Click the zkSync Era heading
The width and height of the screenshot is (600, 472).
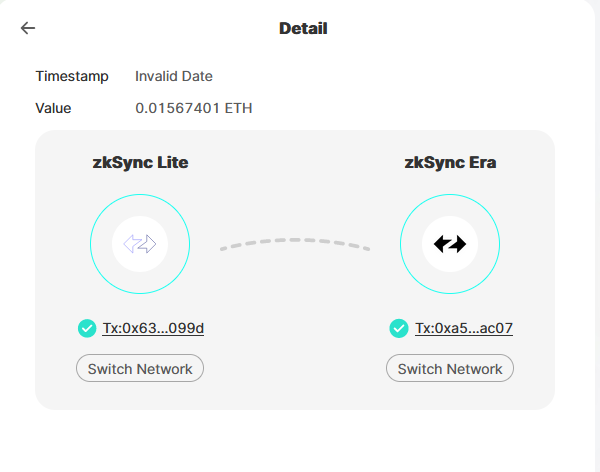(x=450, y=162)
